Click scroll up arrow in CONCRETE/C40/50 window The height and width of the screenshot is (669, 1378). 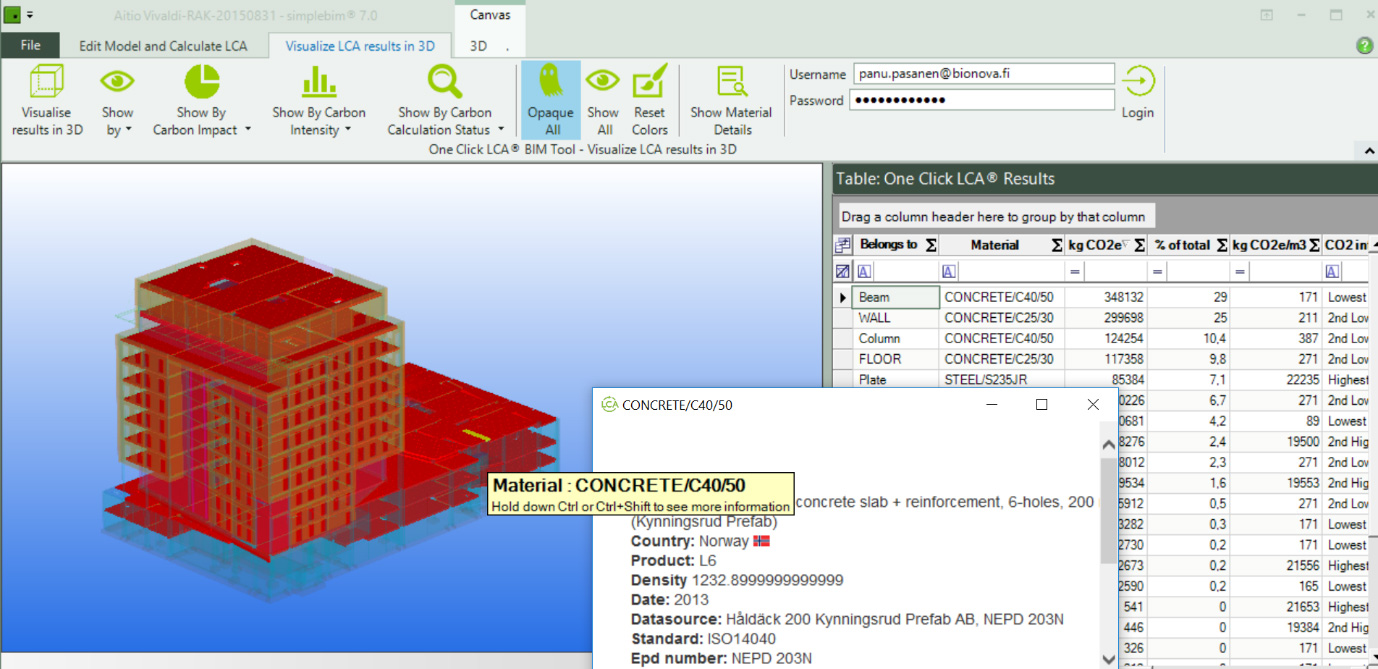(x=1107, y=446)
